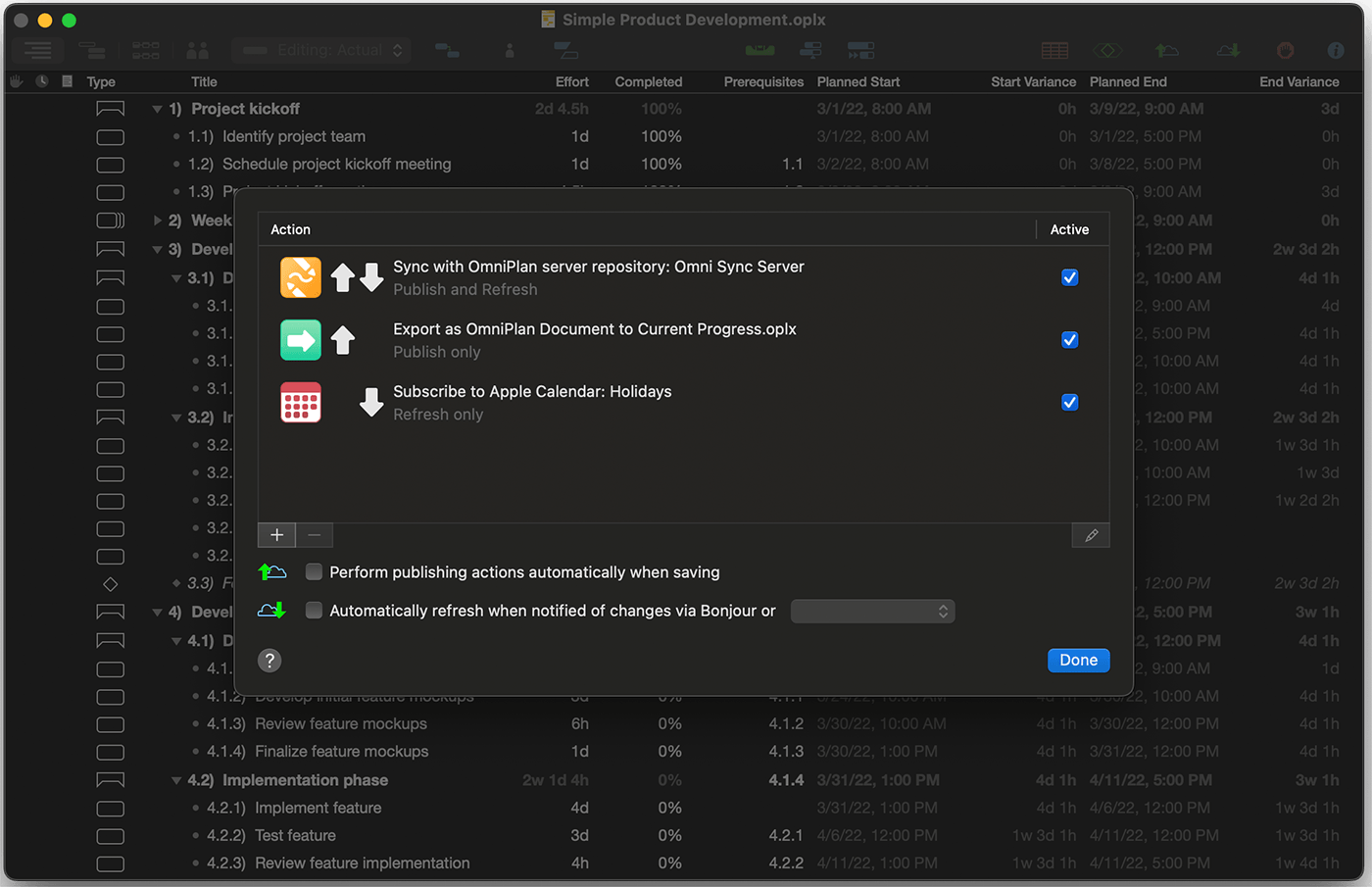
Task: Open the Editing: Actual dropdown in toolbar
Action: coord(321,50)
